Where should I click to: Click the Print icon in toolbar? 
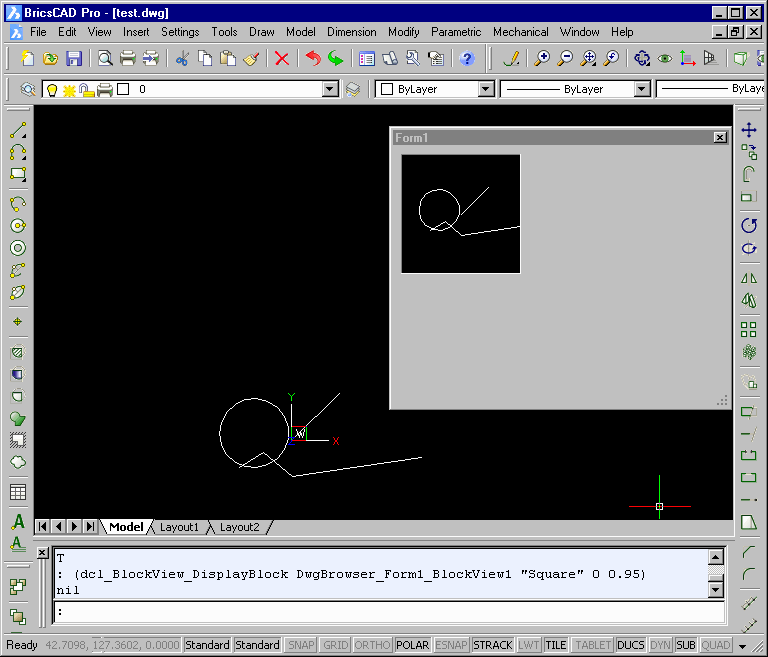(128, 59)
